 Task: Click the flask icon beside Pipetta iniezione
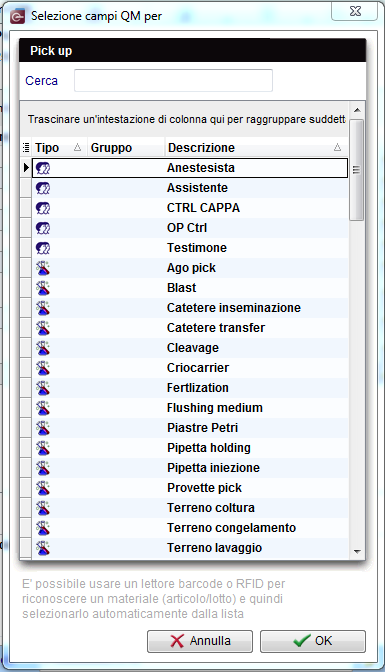43,468
